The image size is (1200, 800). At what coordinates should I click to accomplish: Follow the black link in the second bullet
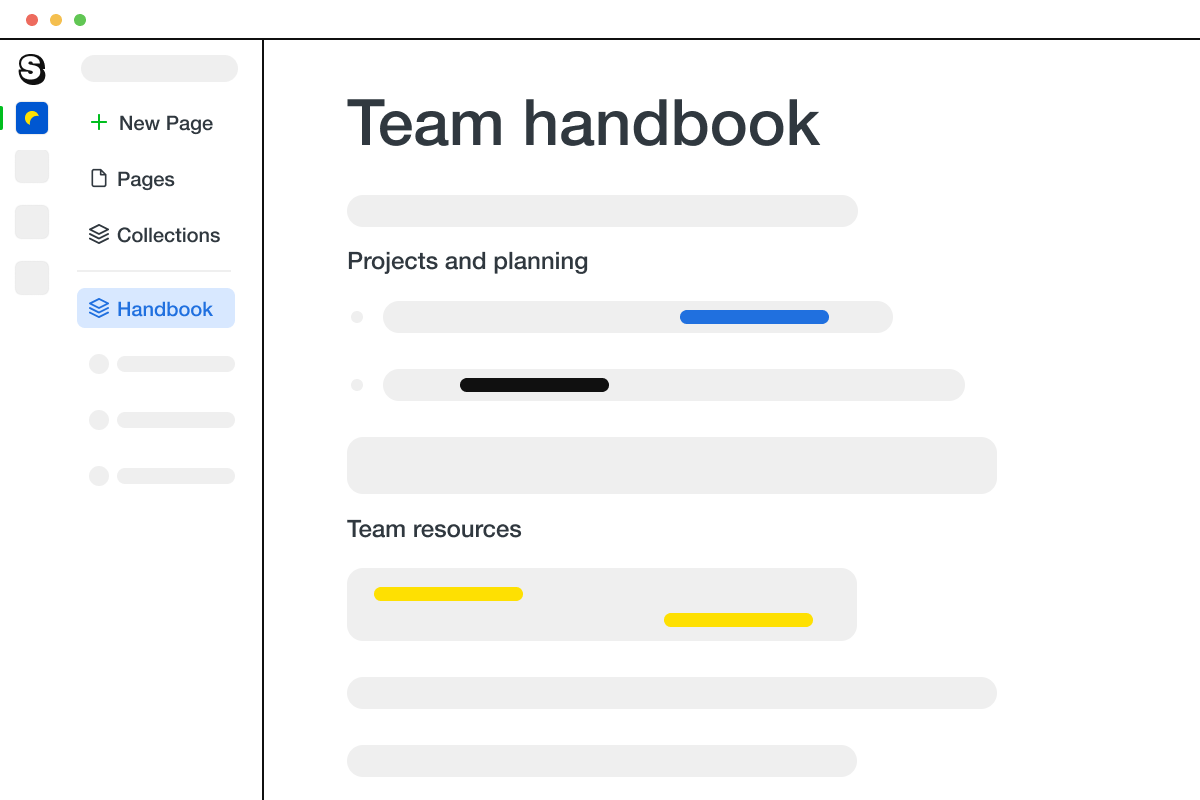click(x=534, y=384)
